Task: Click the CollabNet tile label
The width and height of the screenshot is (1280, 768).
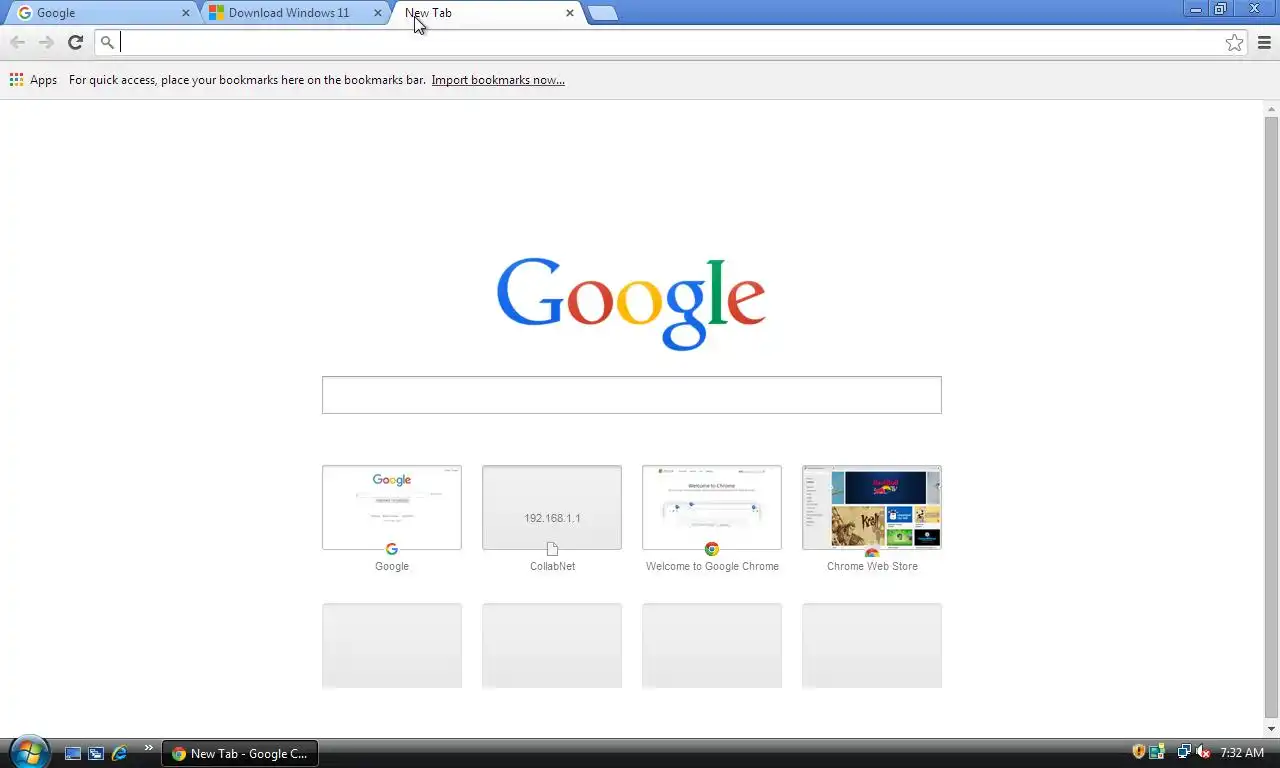Action: (x=552, y=566)
